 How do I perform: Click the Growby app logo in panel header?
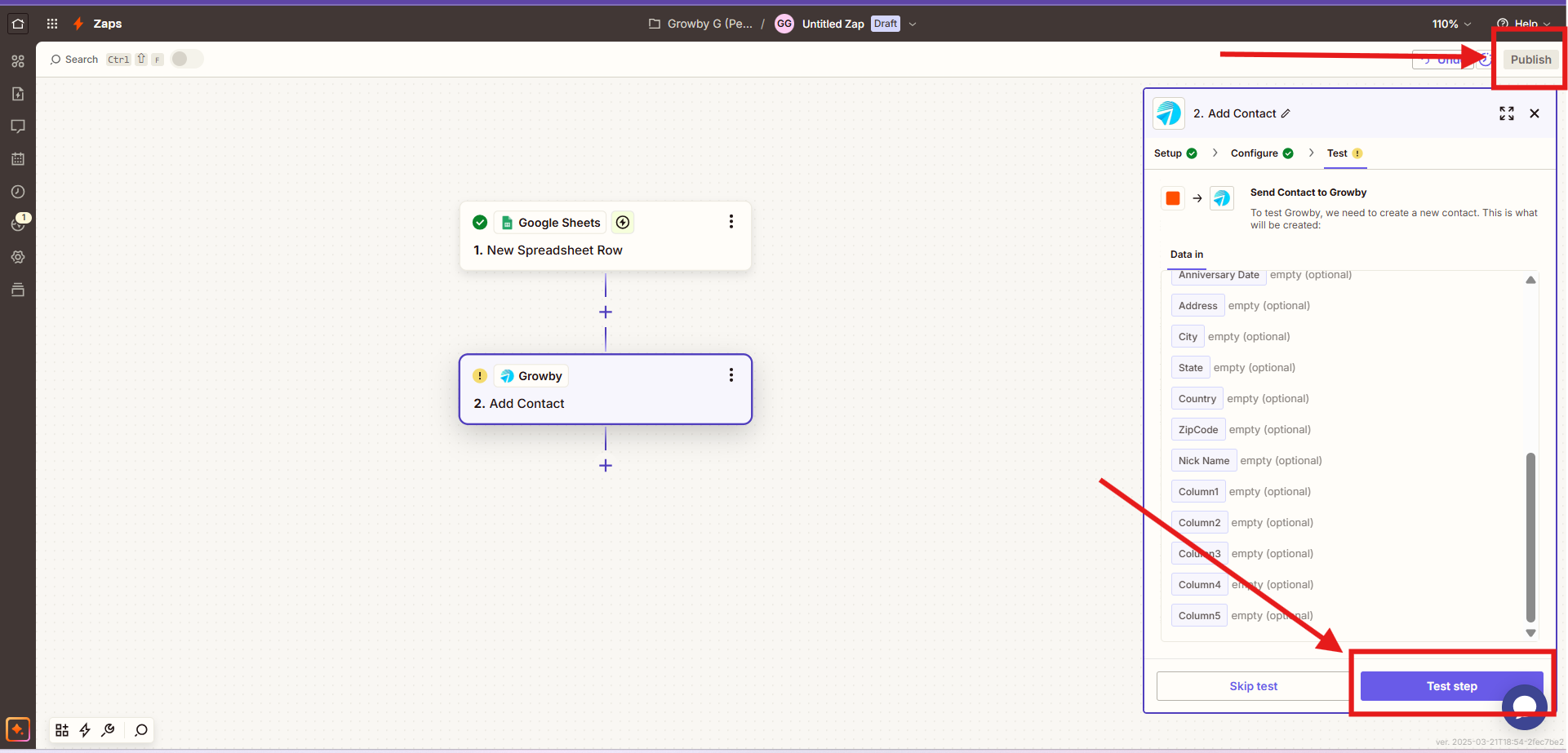1169,113
